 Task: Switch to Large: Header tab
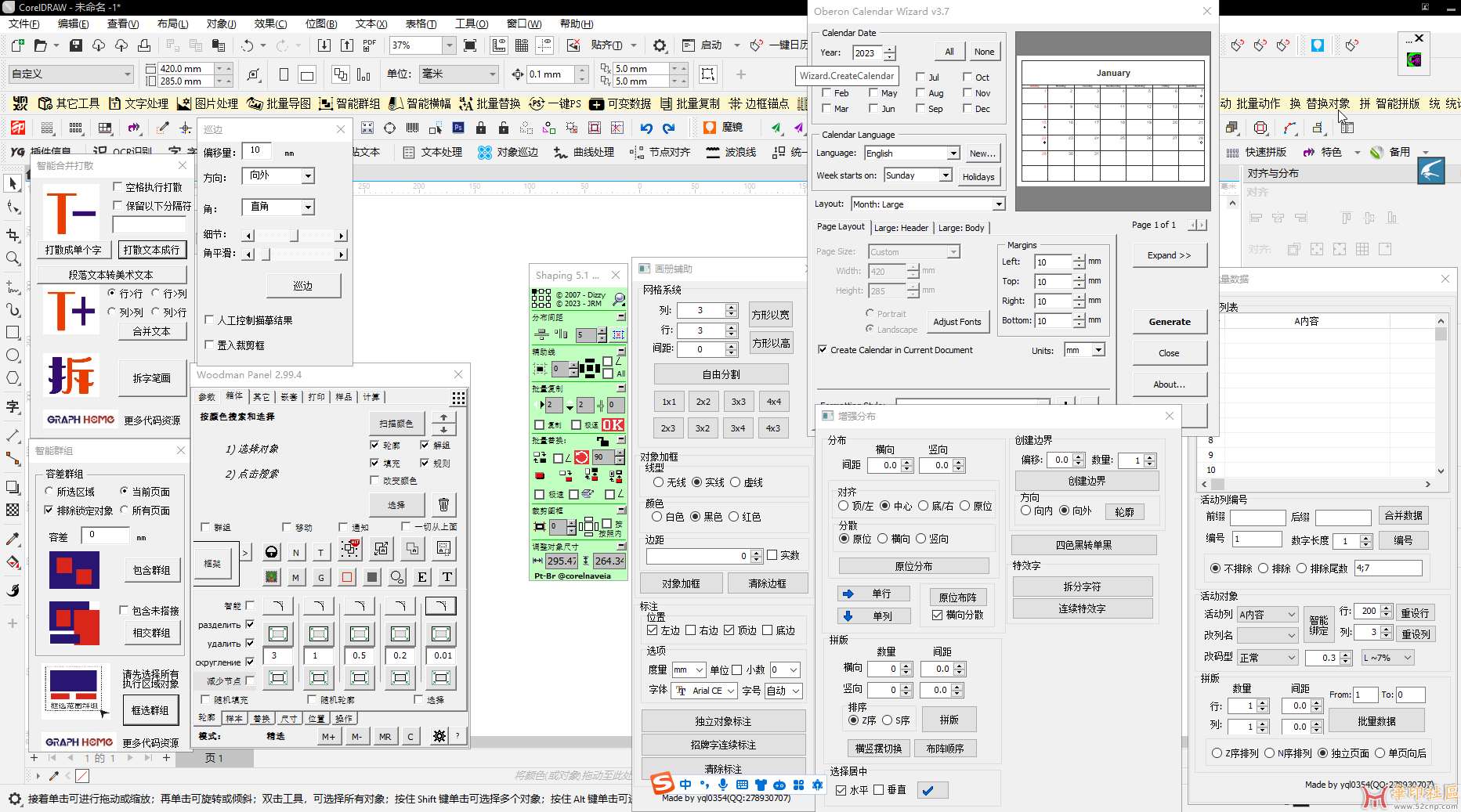pyautogui.click(x=901, y=228)
